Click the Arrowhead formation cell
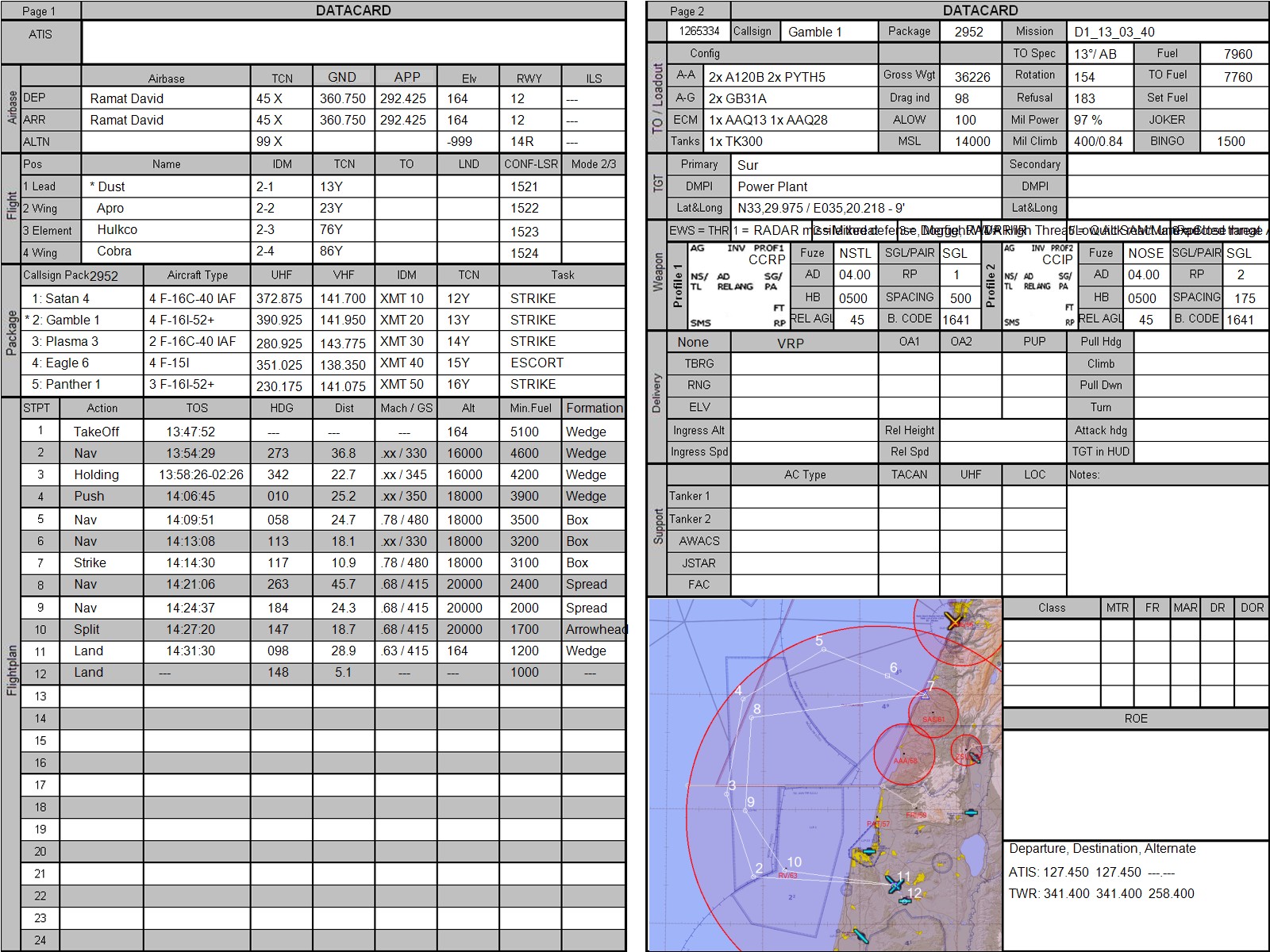This screenshot has width=1270, height=952. [x=595, y=629]
